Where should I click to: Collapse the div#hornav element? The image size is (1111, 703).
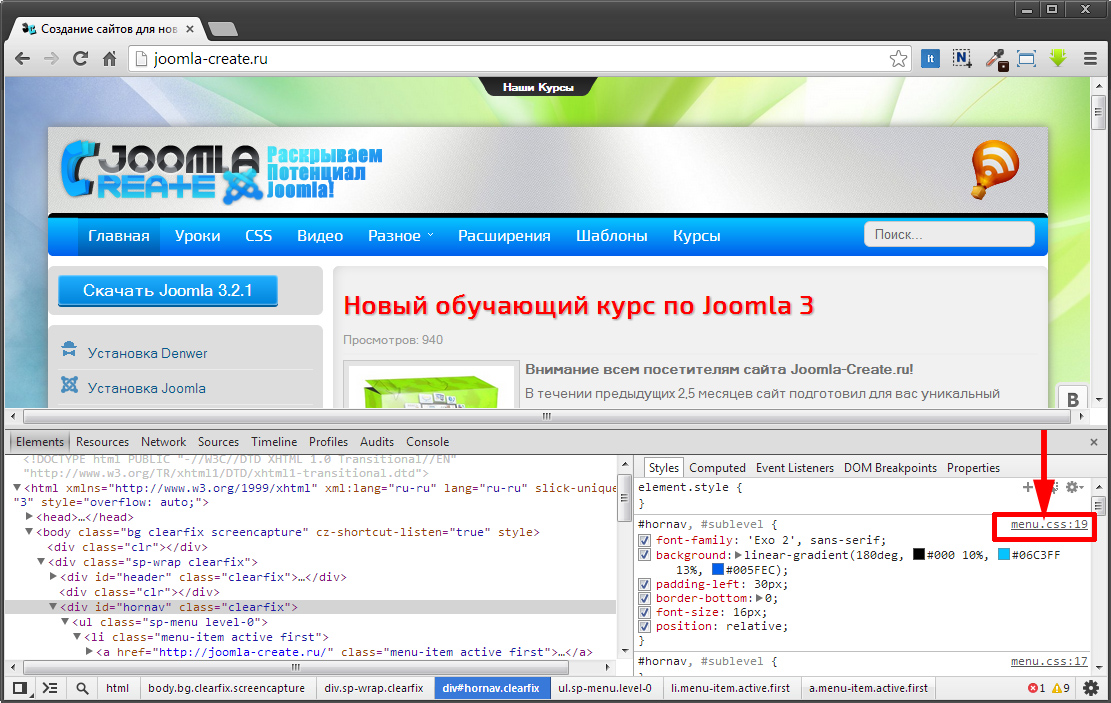pos(54,607)
